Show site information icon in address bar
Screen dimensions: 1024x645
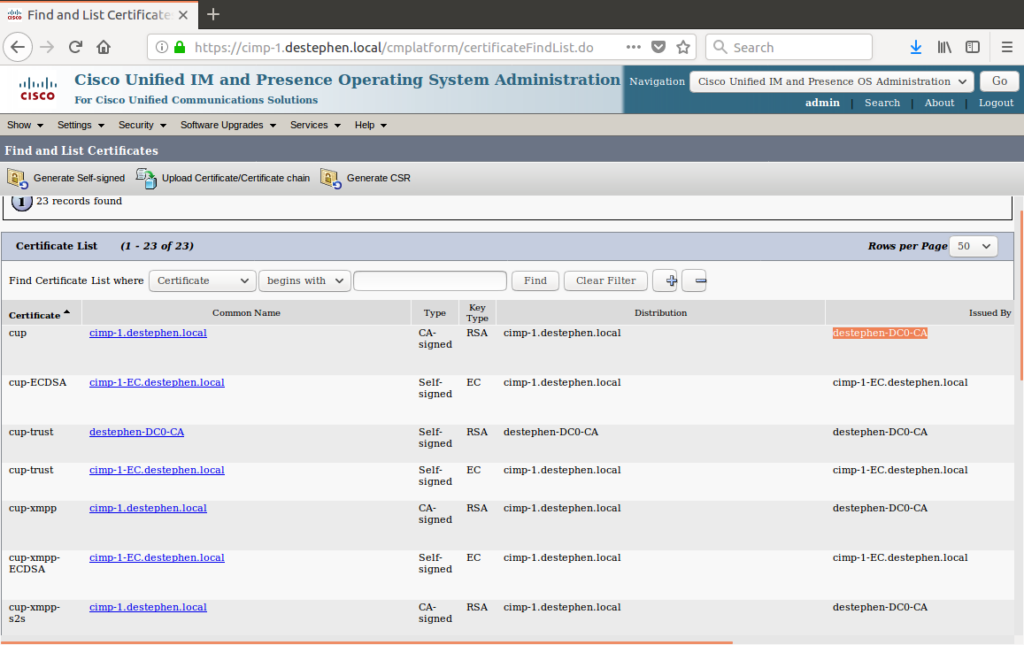(161, 47)
